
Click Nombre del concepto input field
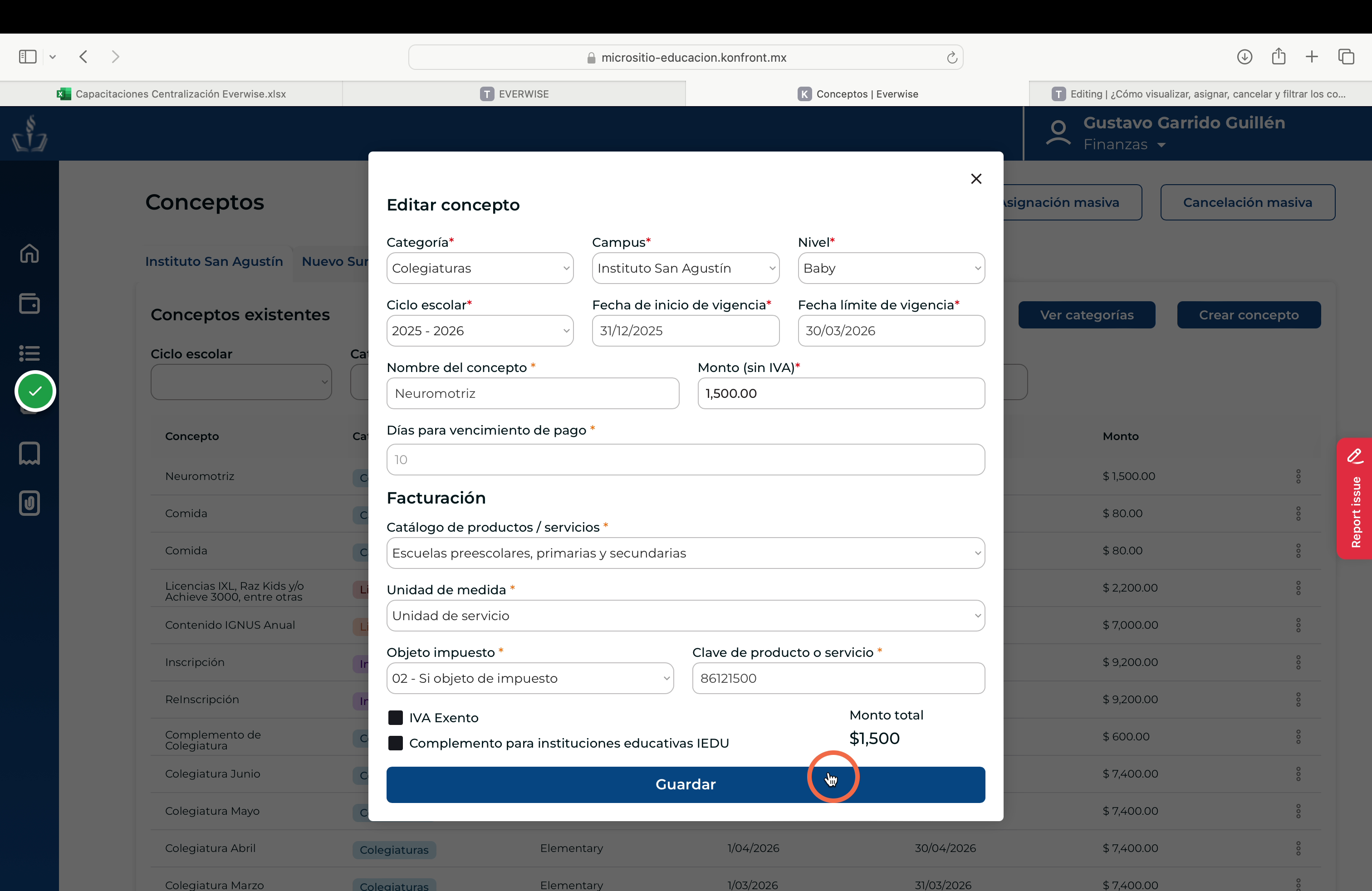click(533, 393)
